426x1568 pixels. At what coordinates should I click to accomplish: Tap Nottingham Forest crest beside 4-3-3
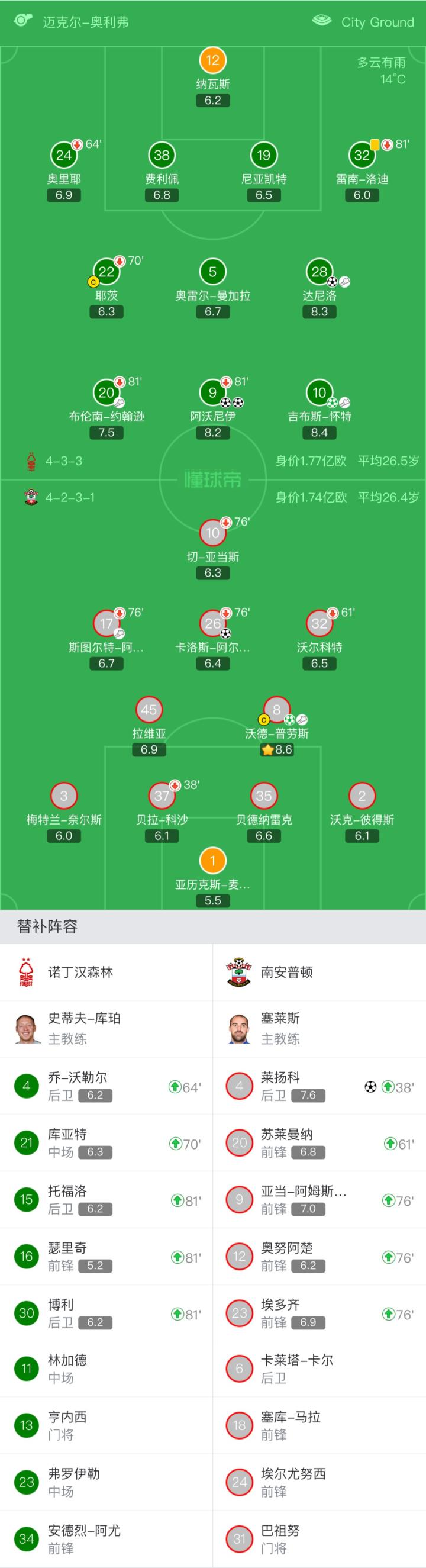click(31, 461)
